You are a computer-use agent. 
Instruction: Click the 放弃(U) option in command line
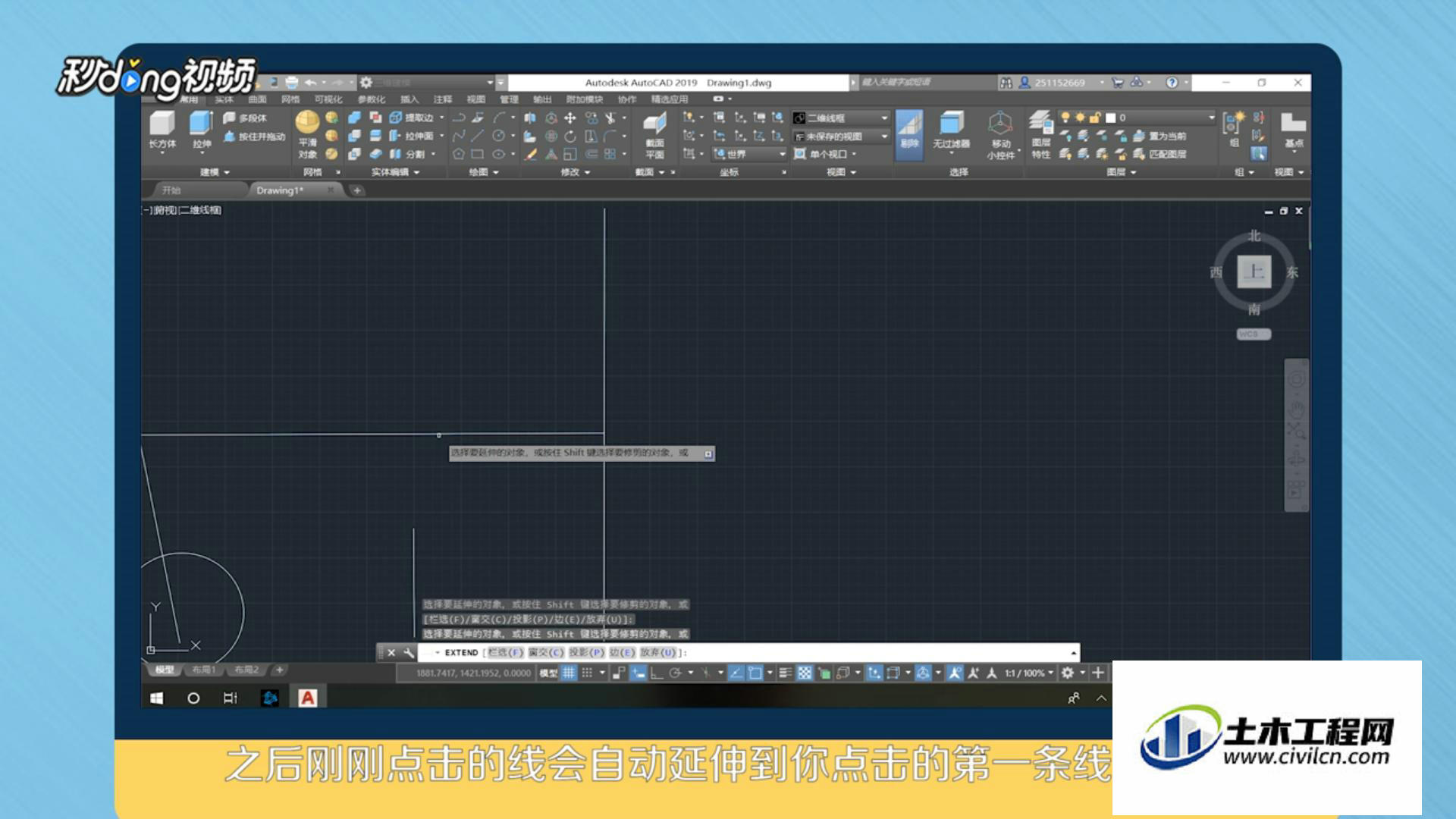(x=658, y=652)
